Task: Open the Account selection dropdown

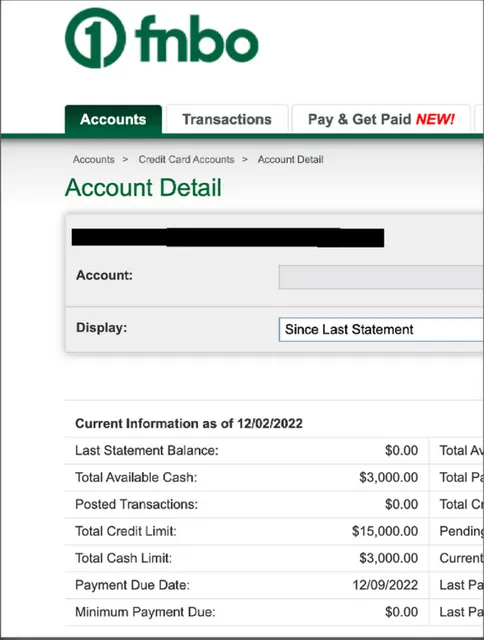Action: click(381, 277)
